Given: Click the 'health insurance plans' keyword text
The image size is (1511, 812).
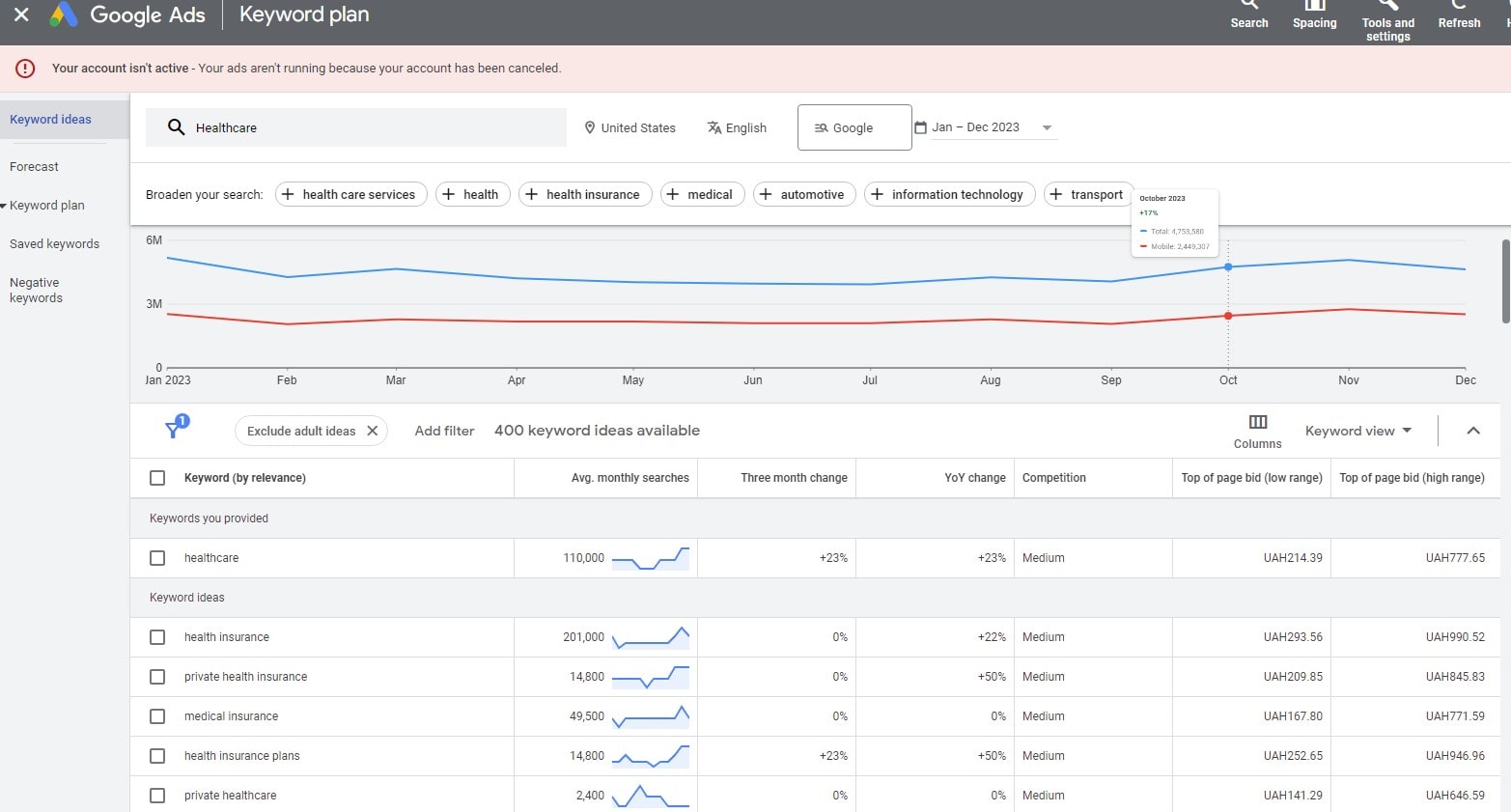Looking at the screenshot, I should [241, 756].
